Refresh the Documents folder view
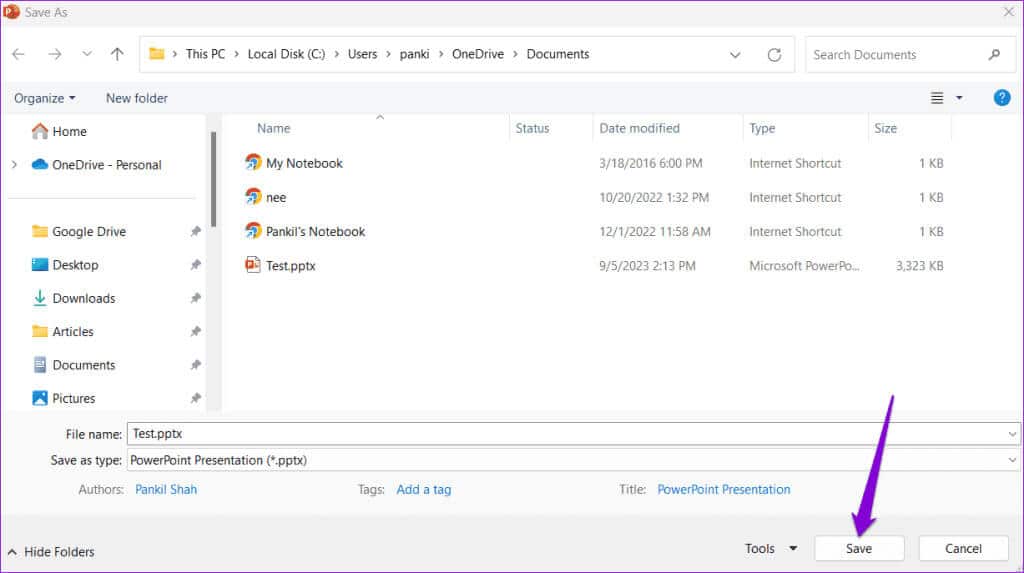 (774, 55)
